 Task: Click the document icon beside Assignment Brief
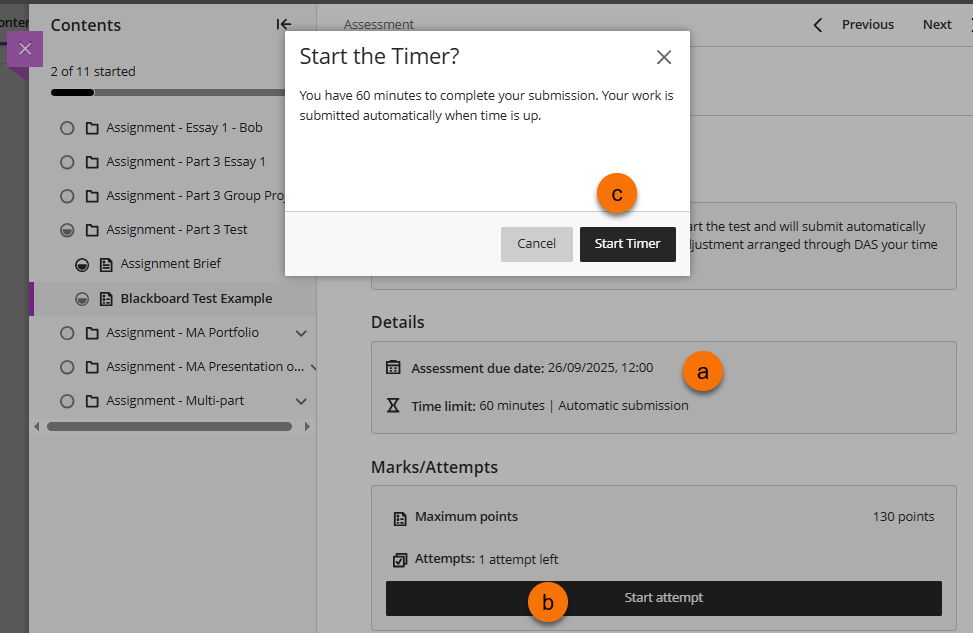pos(106,264)
